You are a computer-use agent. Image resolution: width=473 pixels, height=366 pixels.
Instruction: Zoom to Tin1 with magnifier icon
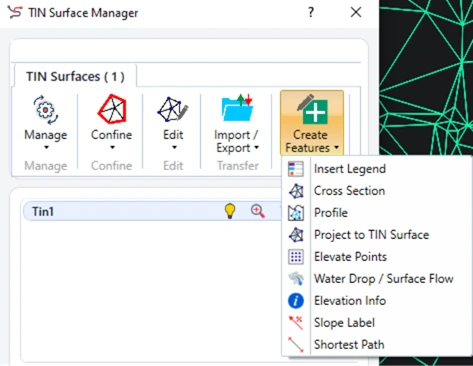click(258, 211)
